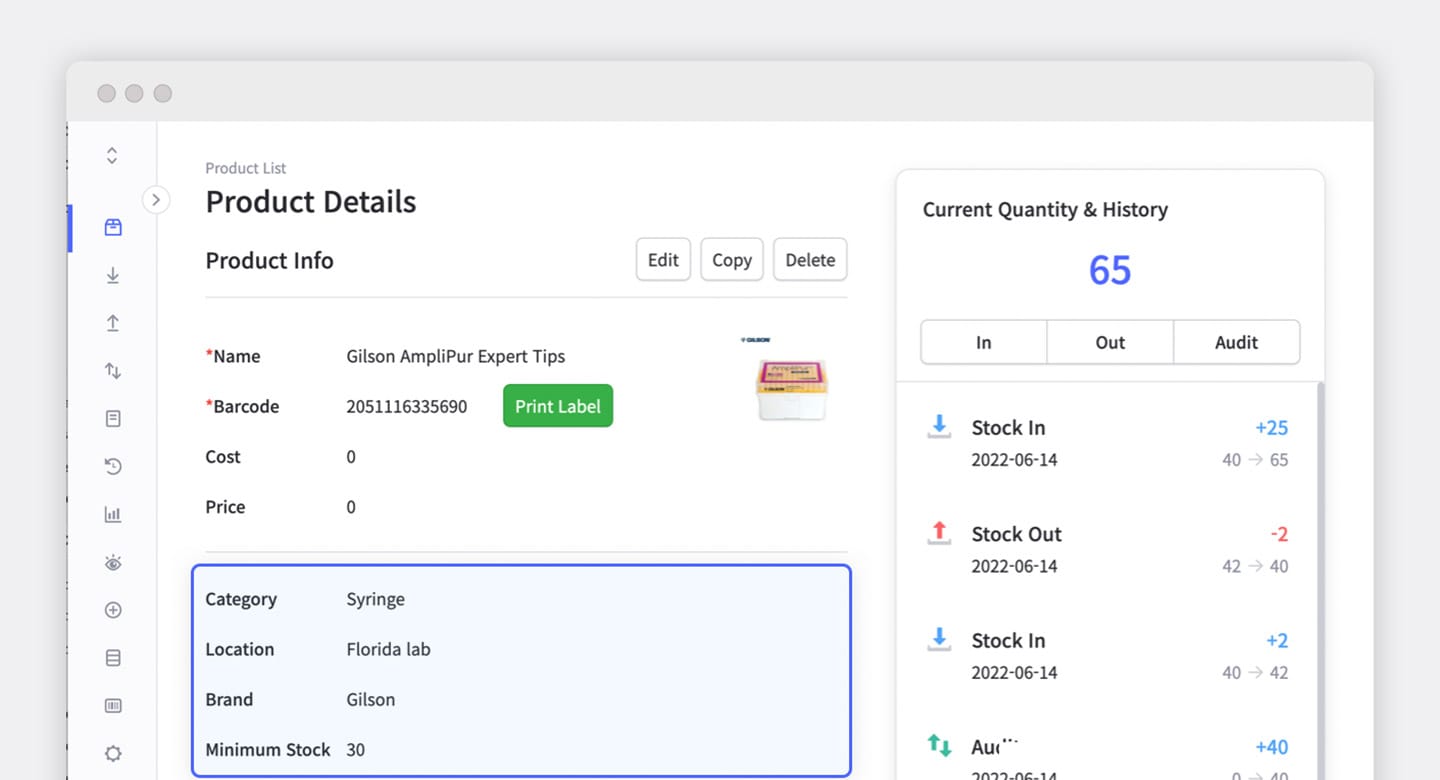Delete the product with the Delete button
This screenshot has width=1440, height=780.
pyautogui.click(x=809, y=259)
